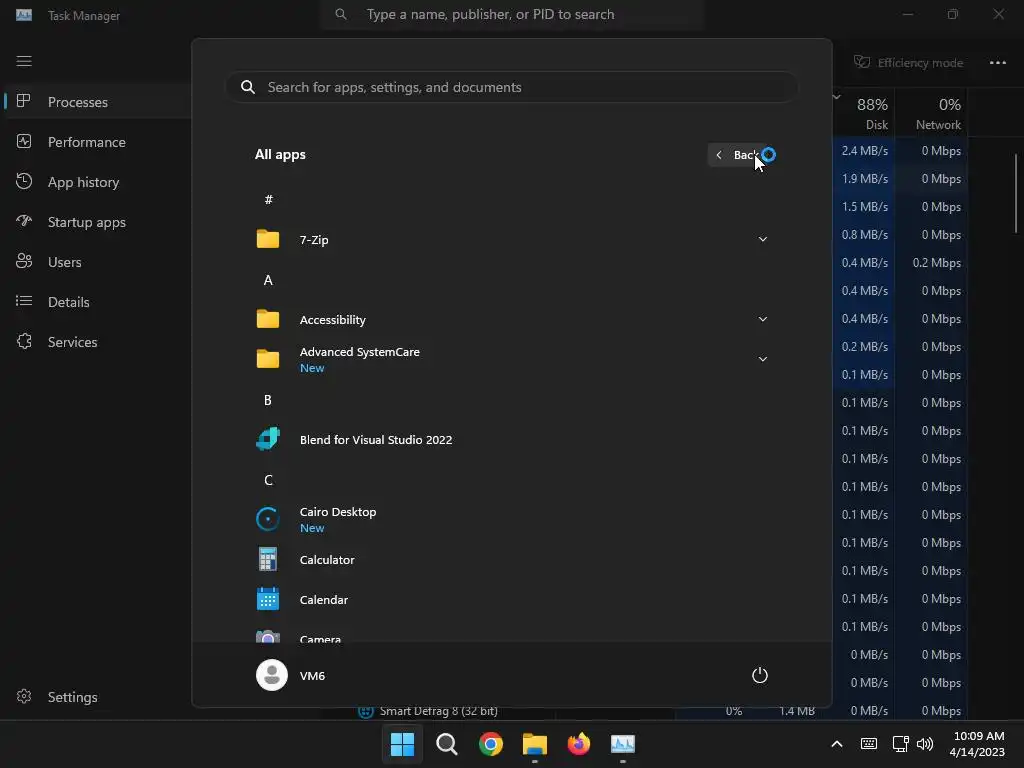This screenshot has height=768, width=1024.
Task: Open the Users page in Task Manager
Action: [x=98, y=262]
